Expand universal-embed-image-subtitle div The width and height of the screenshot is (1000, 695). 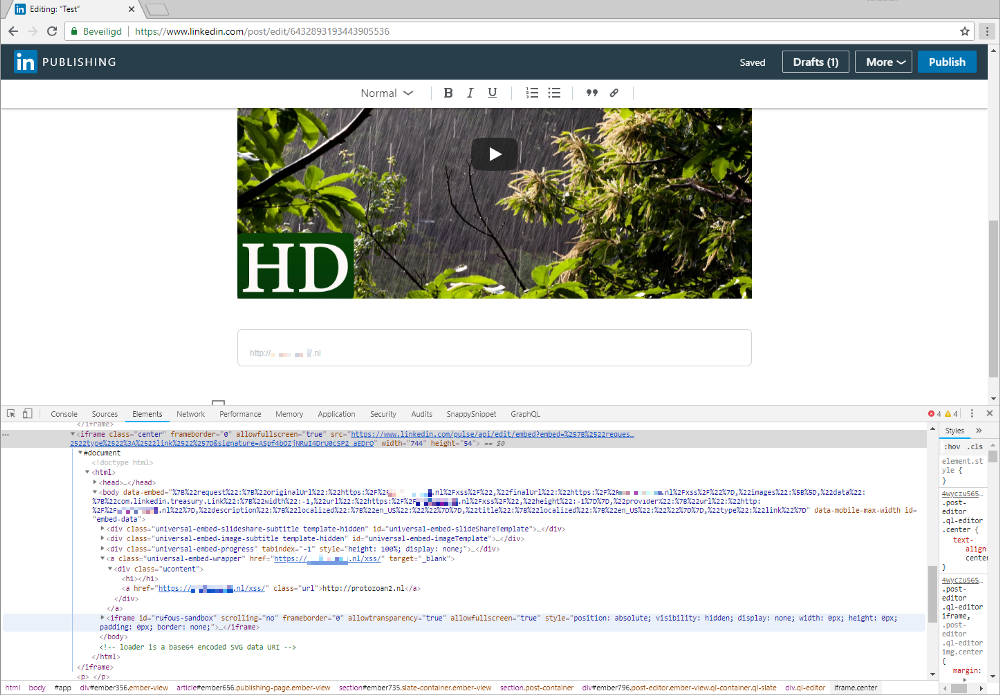click(103, 539)
